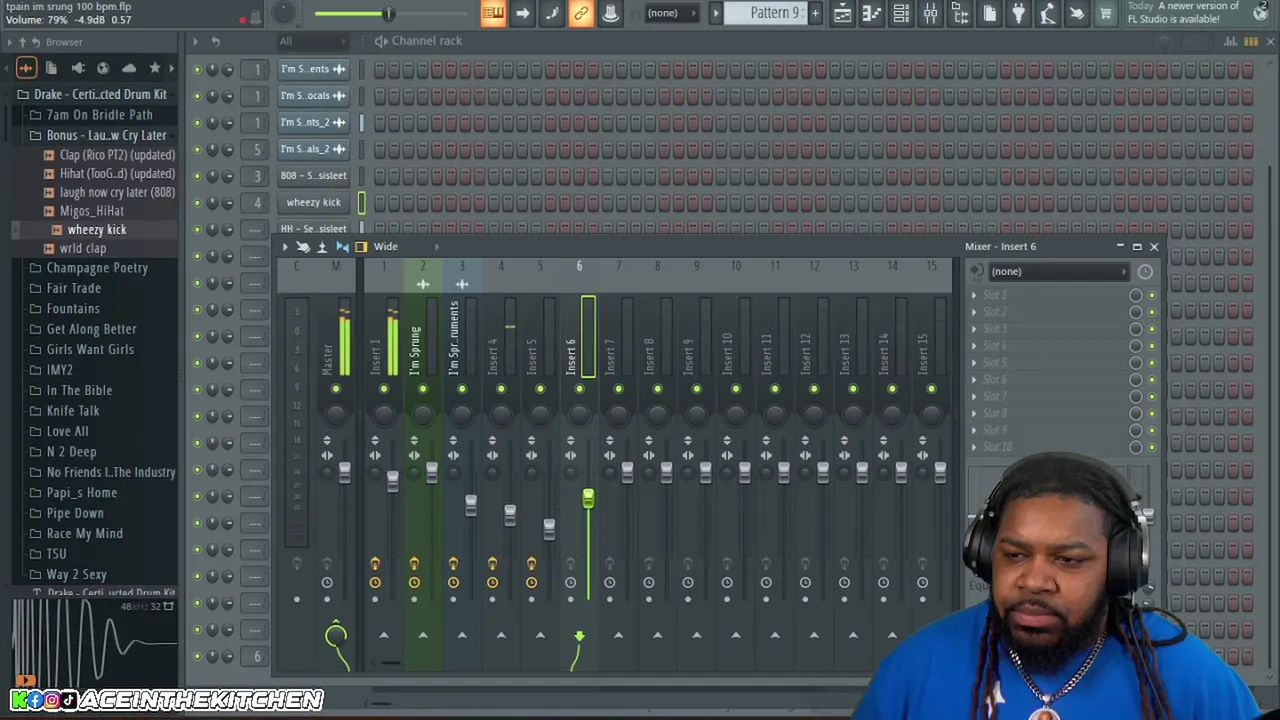Mute the I'm S..ents channel LED

click(x=197, y=69)
